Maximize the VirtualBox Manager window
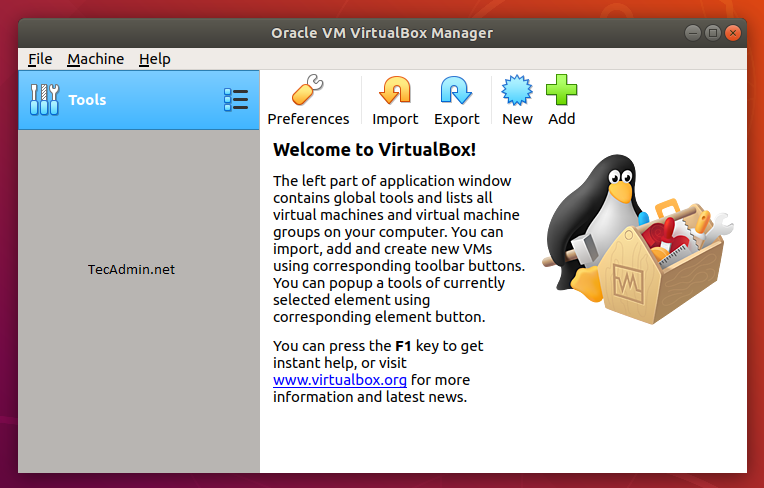 click(712, 33)
